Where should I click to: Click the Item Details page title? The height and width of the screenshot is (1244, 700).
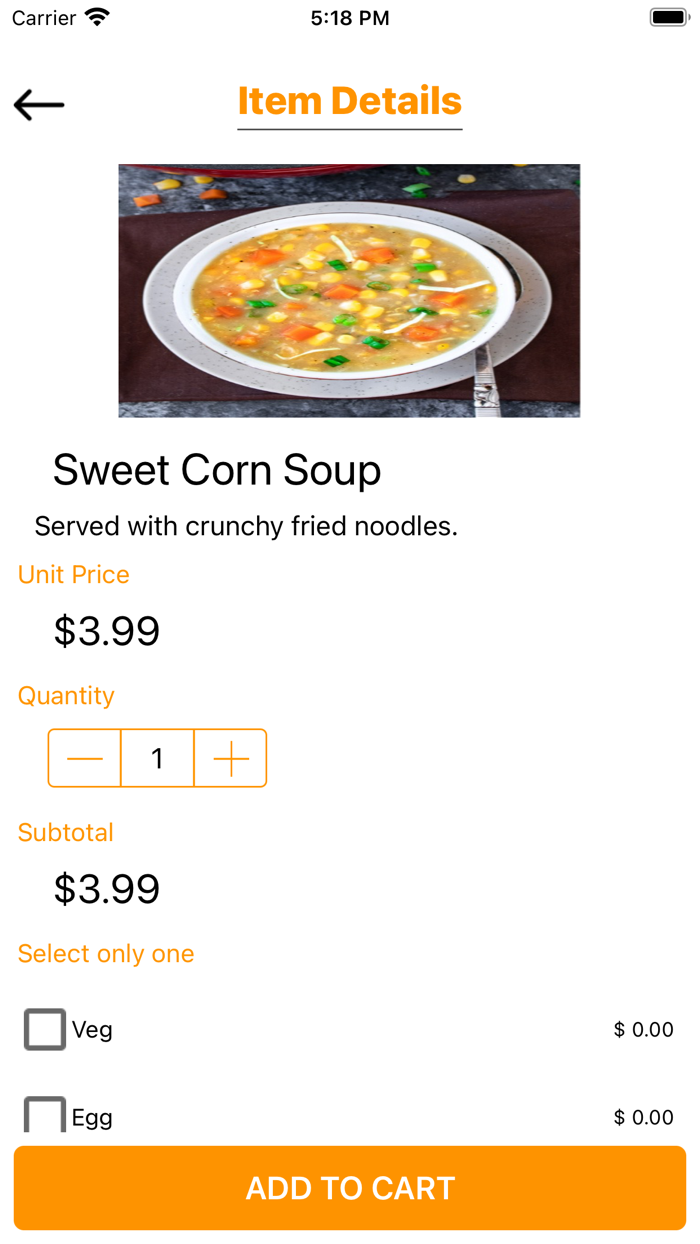pos(350,101)
